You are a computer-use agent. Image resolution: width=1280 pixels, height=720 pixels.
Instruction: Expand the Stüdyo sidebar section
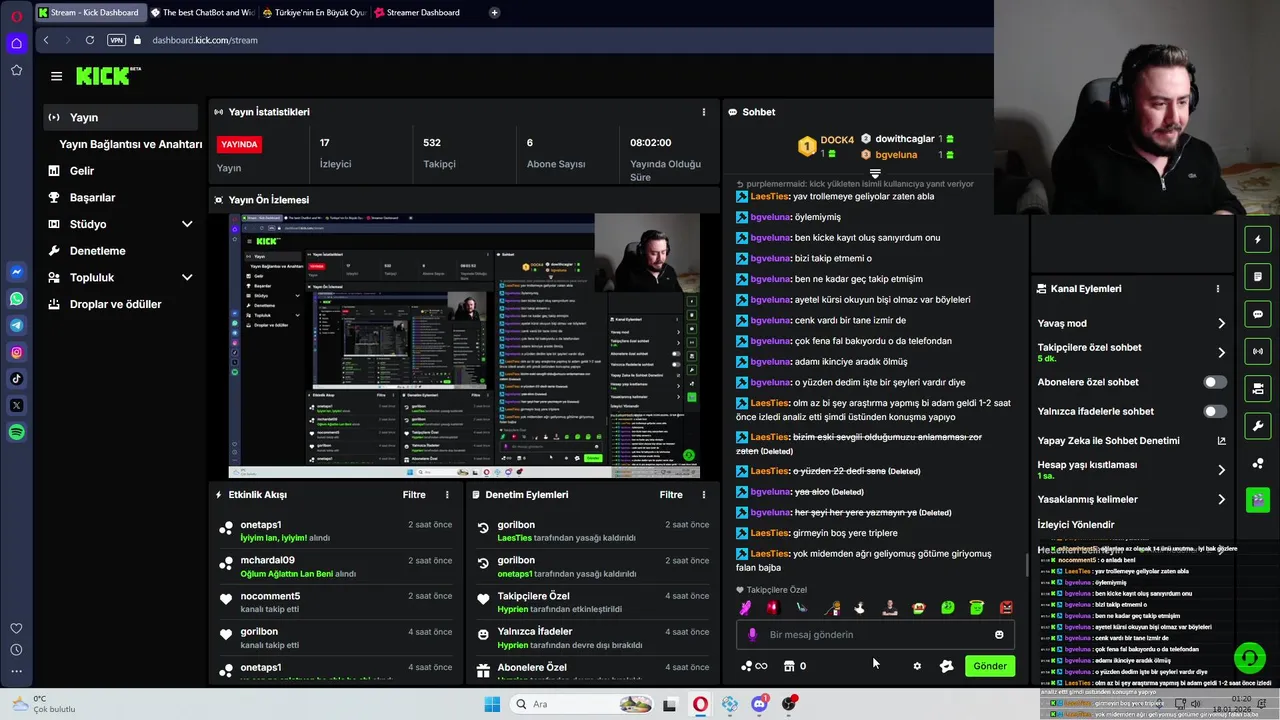click(187, 224)
